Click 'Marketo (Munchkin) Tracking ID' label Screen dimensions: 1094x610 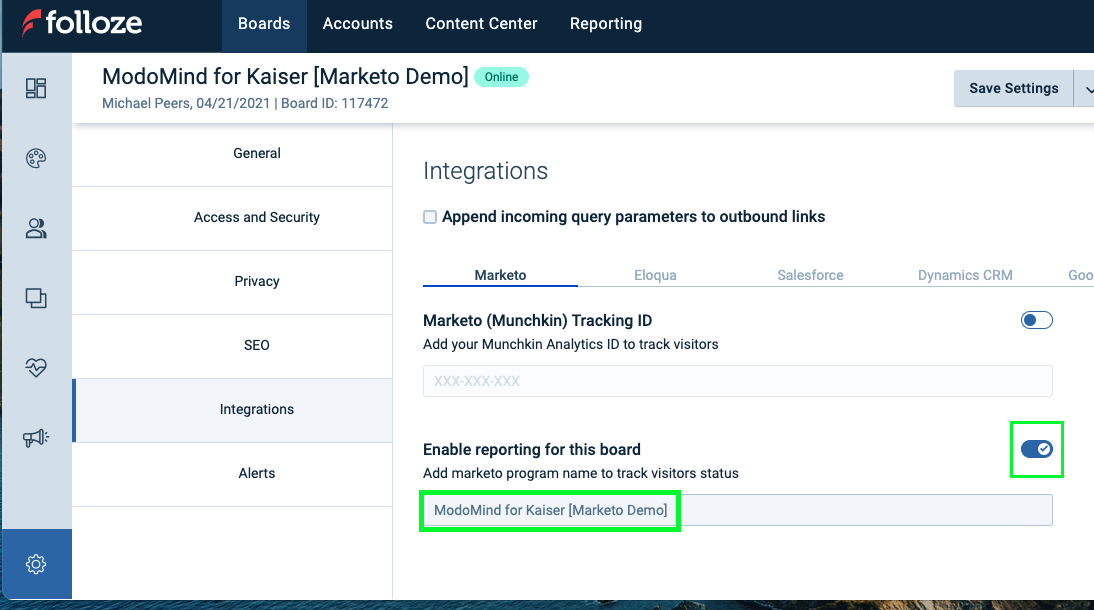(x=537, y=321)
